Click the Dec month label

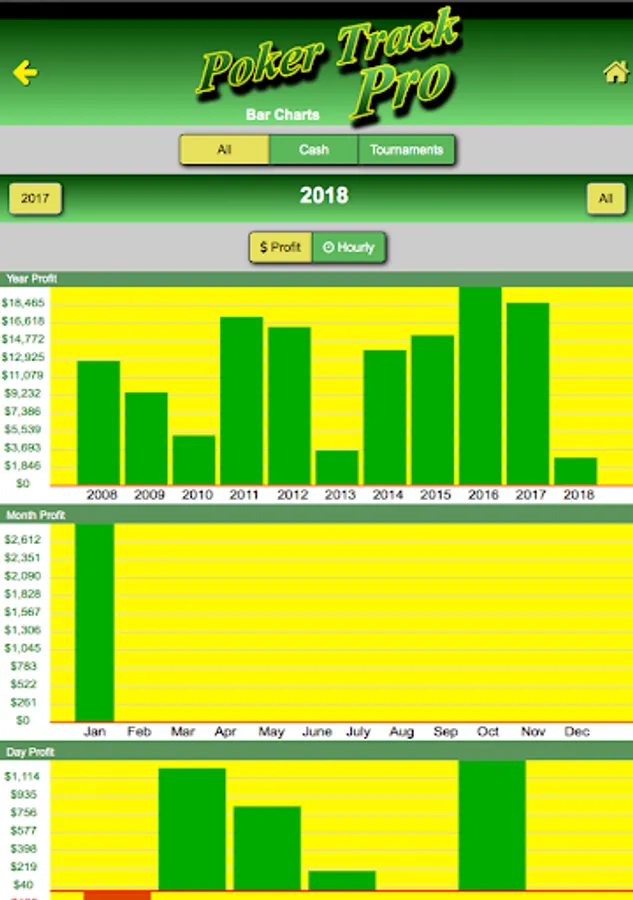point(577,732)
